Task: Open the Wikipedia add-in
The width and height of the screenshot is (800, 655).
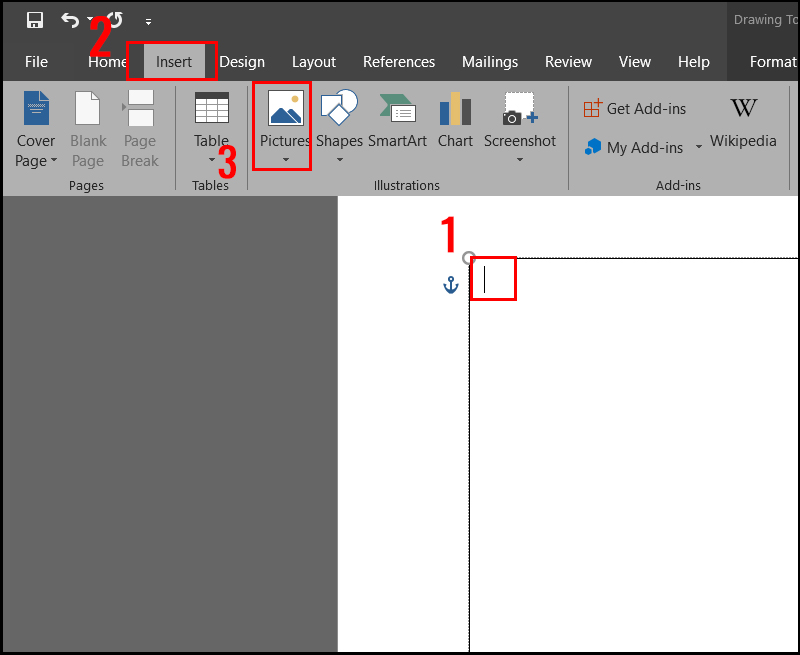Action: click(x=743, y=124)
